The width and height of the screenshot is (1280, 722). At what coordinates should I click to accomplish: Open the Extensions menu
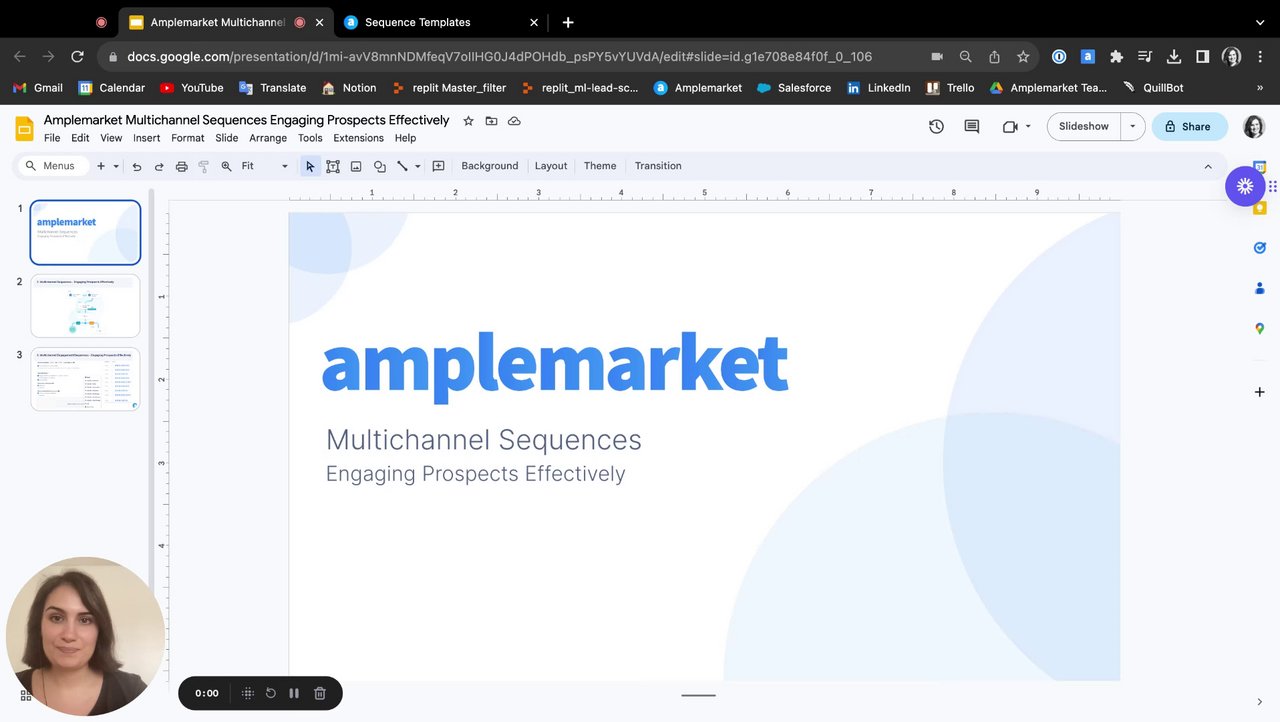click(x=358, y=138)
